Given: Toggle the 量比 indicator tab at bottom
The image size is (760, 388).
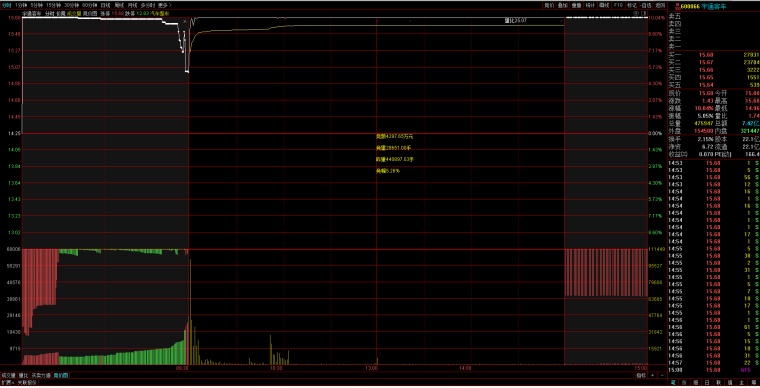Looking at the screenshot, I should pos(23,375).
